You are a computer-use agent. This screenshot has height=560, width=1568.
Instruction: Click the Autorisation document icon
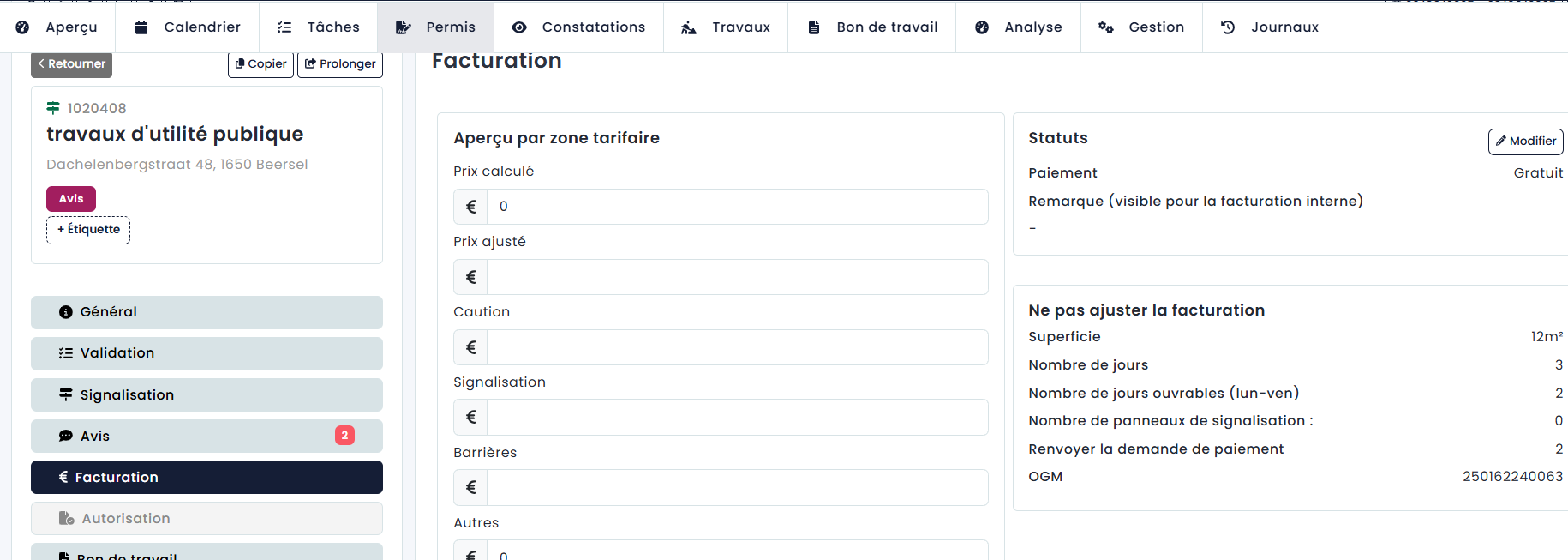coord(66,518)
